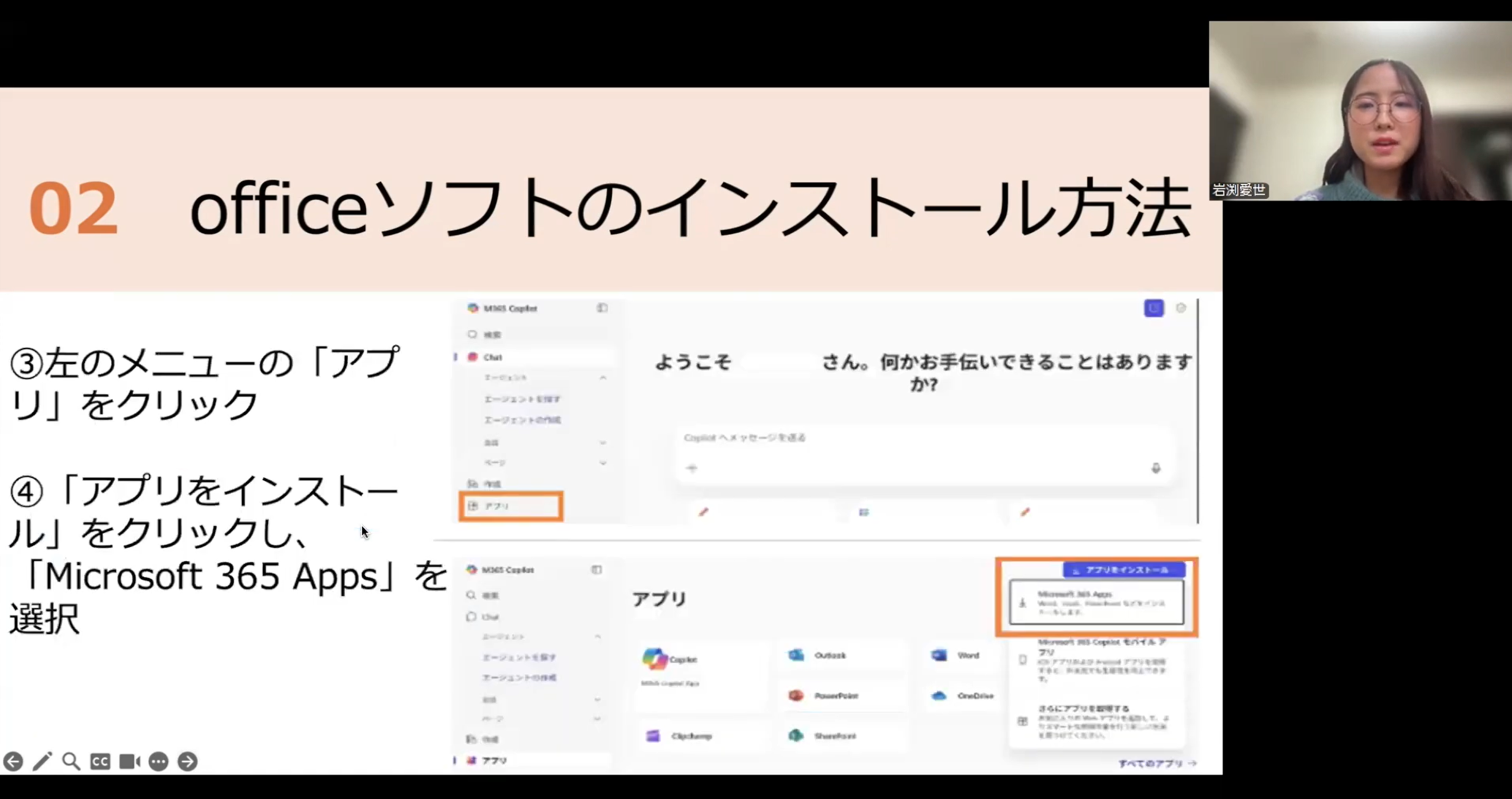Select the Microsoft 365 Apps option
This screenshot has height=799, width=1512.
1097,603
